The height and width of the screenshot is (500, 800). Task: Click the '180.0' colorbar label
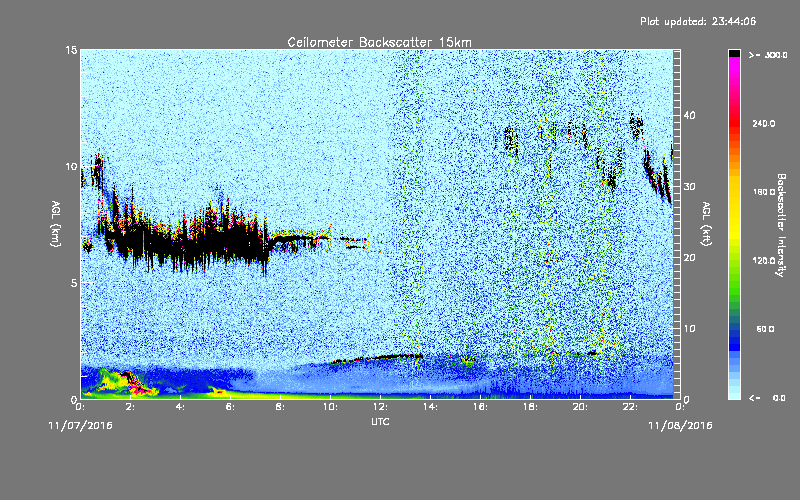(x=763, y=192)
